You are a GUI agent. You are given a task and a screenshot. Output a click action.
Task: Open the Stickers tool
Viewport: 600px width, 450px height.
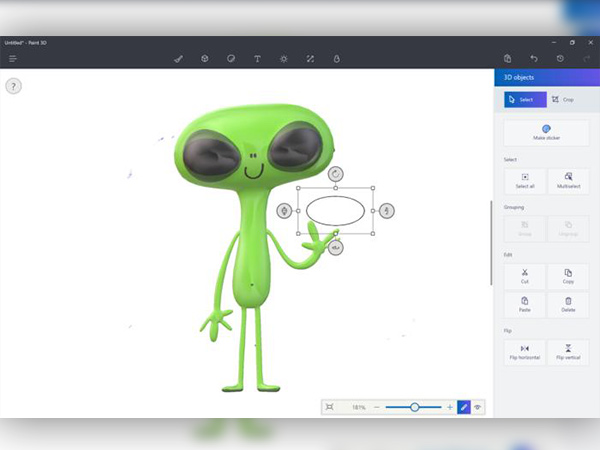231,59
